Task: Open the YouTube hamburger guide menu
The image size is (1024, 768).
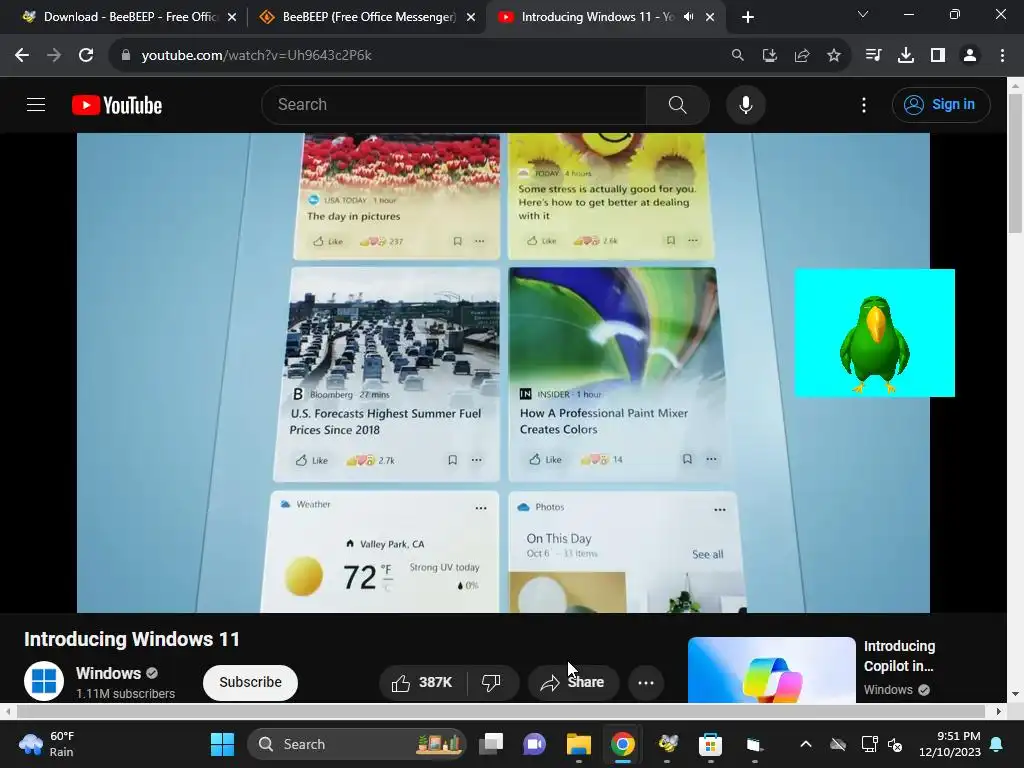Action: [36, 104]
